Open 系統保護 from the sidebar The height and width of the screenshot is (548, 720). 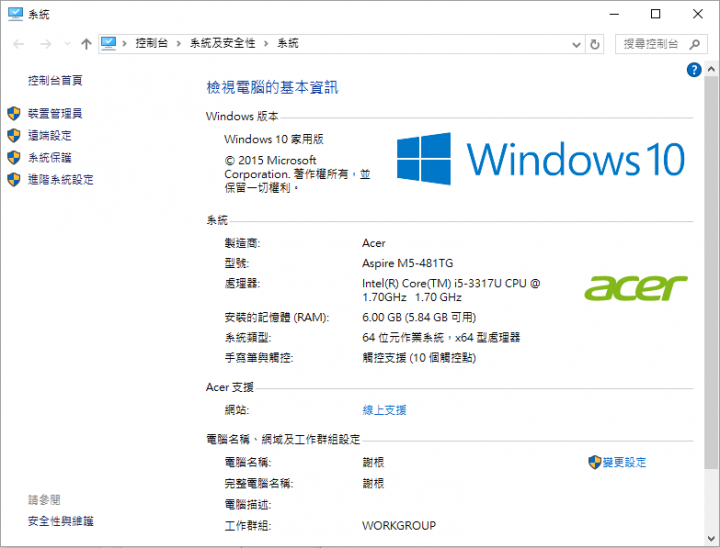tap(50, 158)
